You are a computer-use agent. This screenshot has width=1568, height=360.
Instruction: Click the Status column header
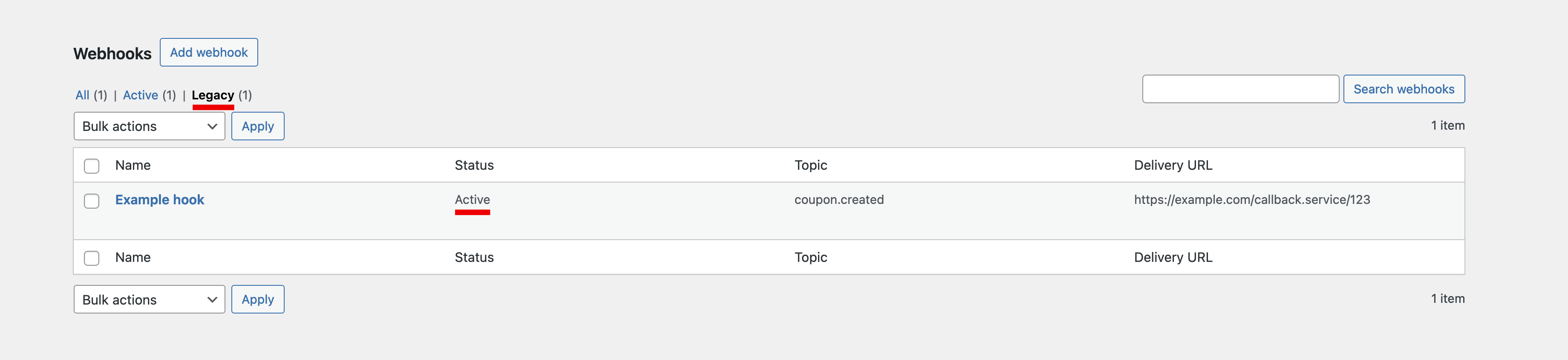click(474, 165)
